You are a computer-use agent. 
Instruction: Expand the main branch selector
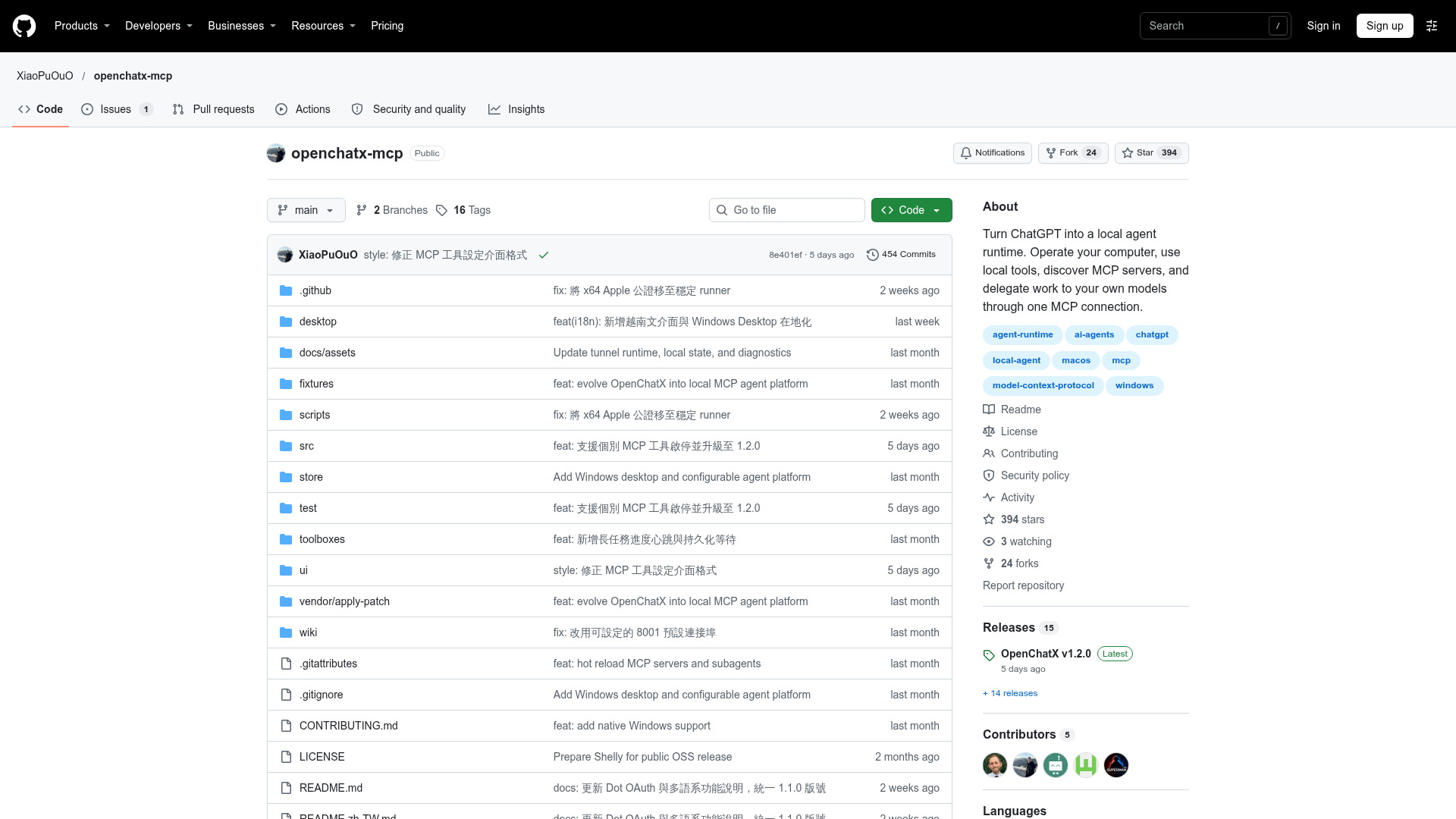306,210
